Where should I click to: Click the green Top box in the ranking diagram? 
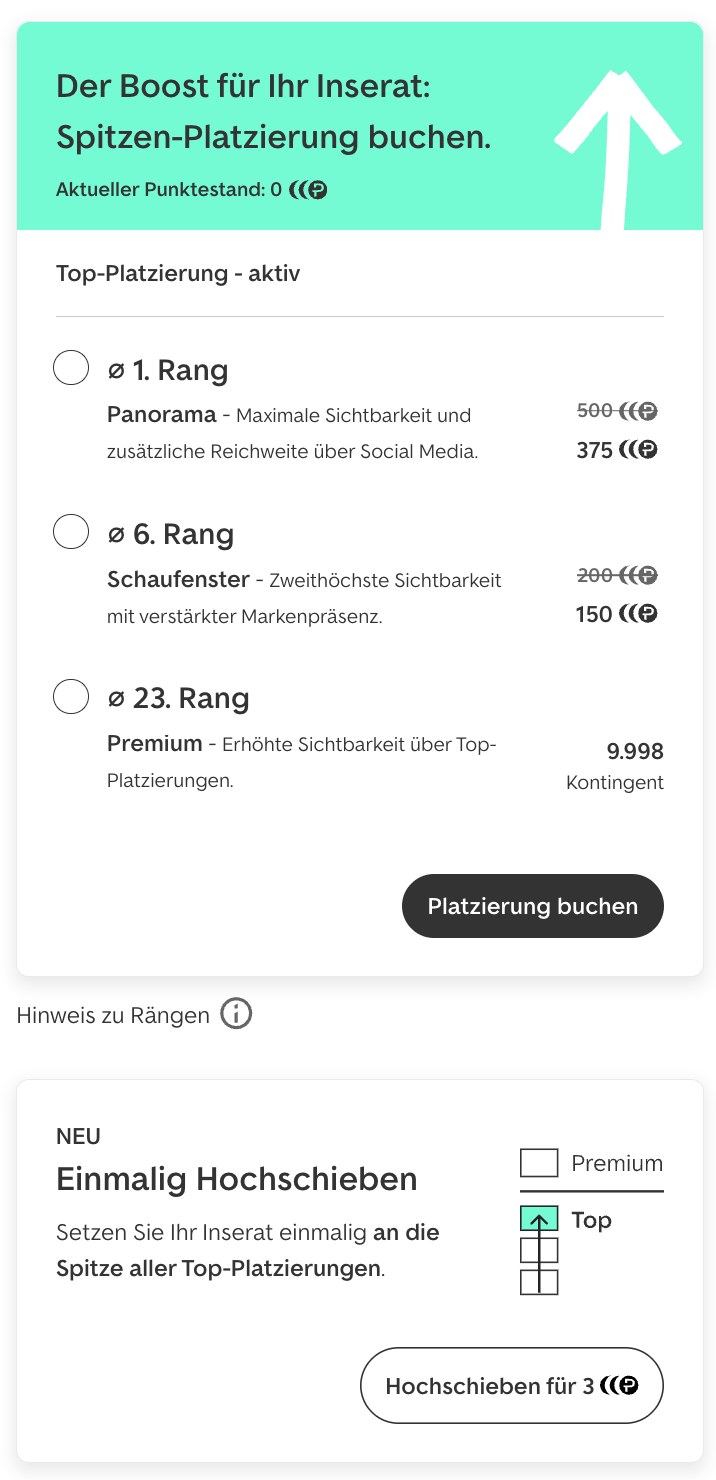[x=538, y=1220]
